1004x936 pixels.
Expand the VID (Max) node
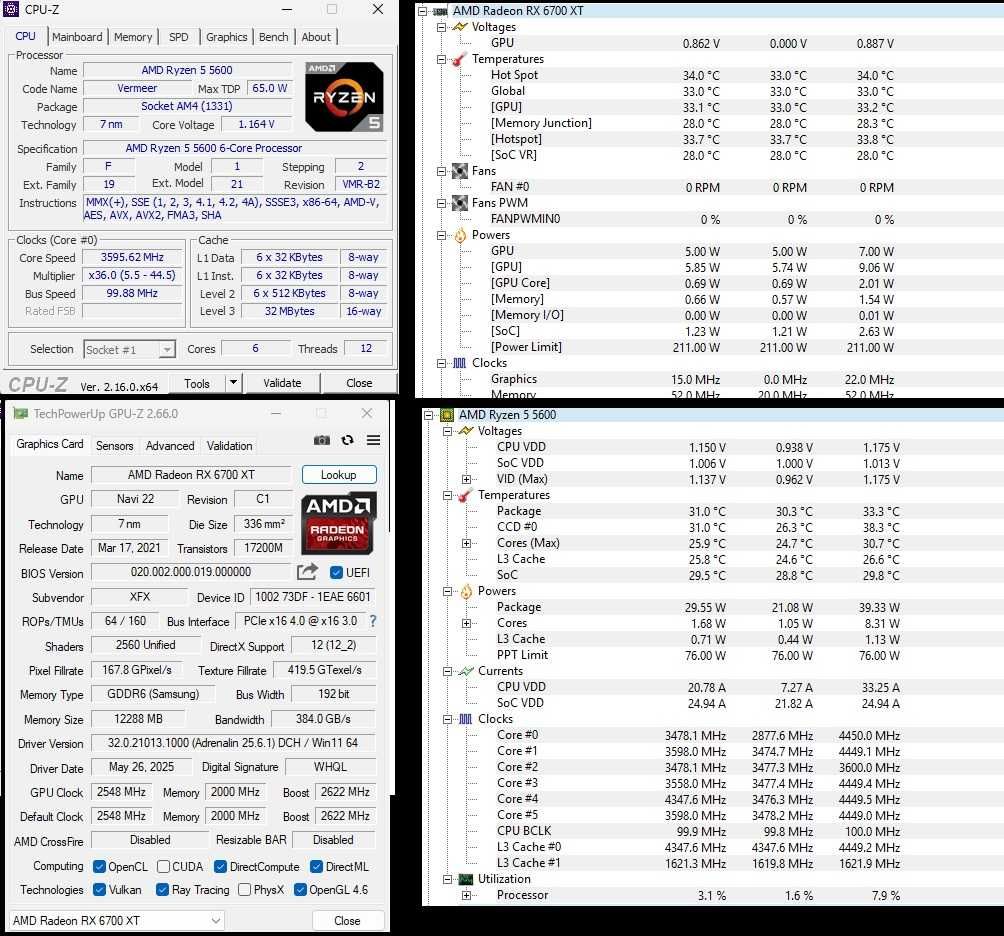pyautogui.click(x=466, y=480)
